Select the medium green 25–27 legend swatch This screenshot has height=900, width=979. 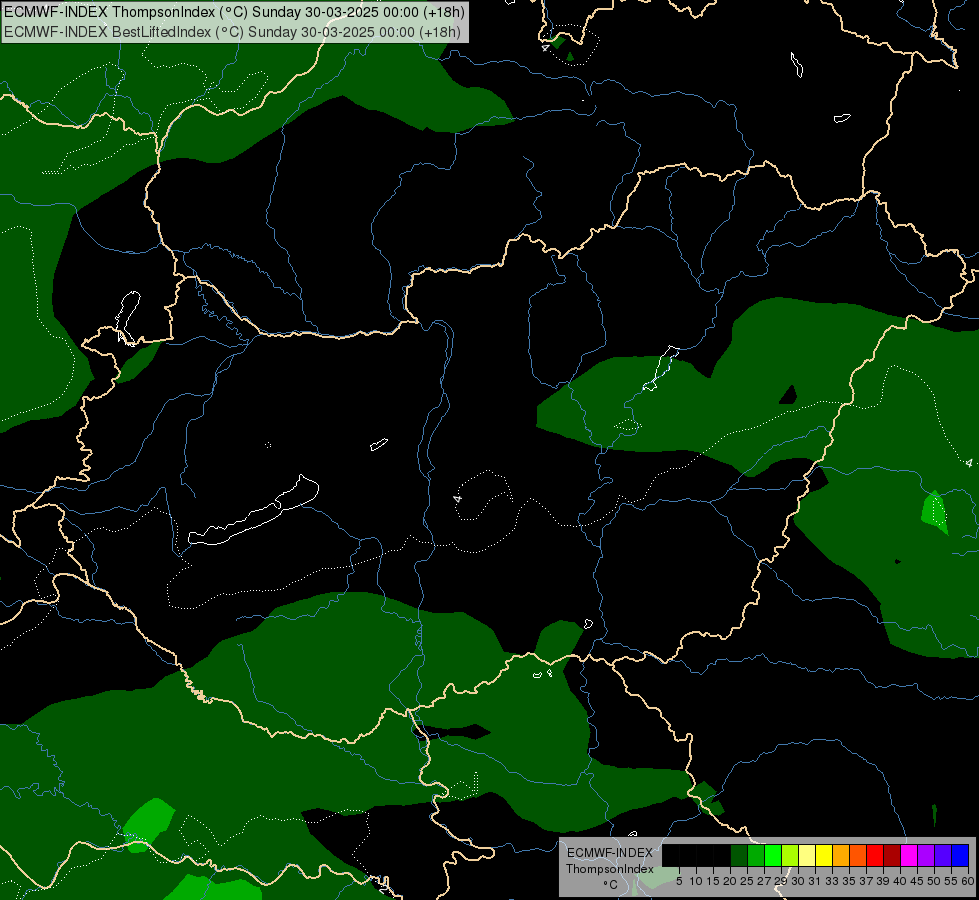[x=756, y=855]
